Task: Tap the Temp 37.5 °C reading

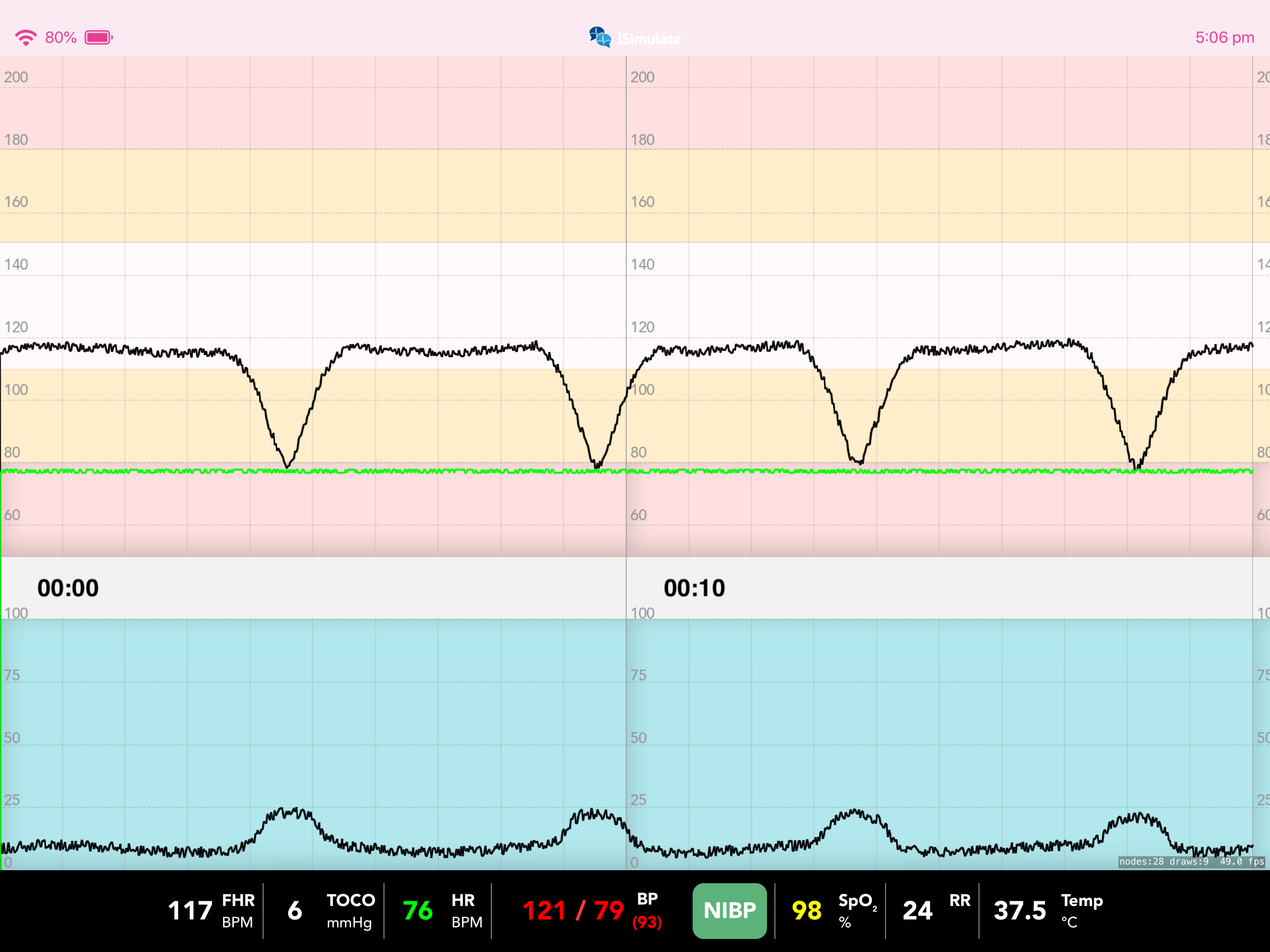Action: click(x=1020, y=911)
